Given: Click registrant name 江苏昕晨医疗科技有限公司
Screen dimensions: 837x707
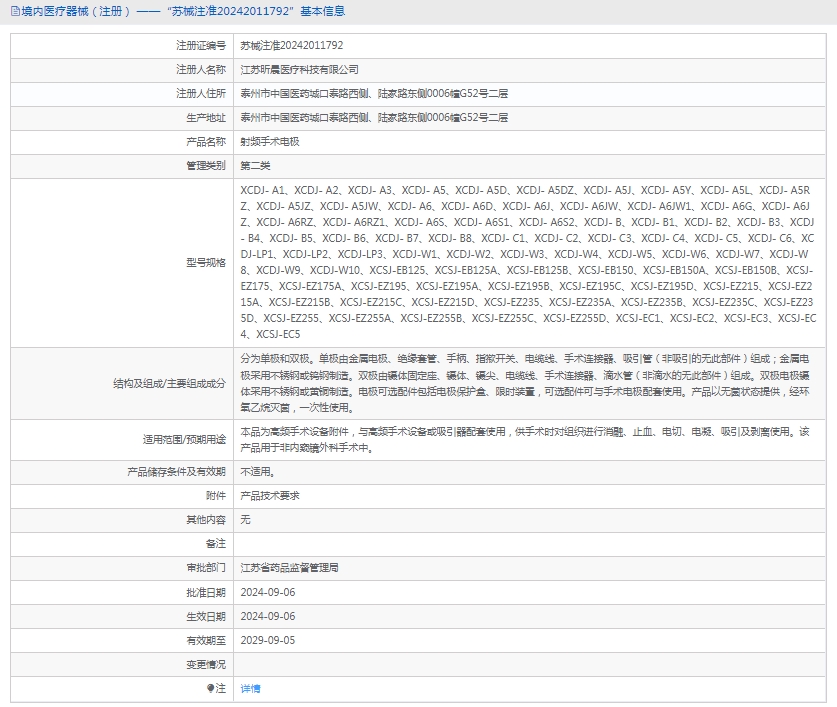Looking at the screenshot, I should (x=299, y=70).
